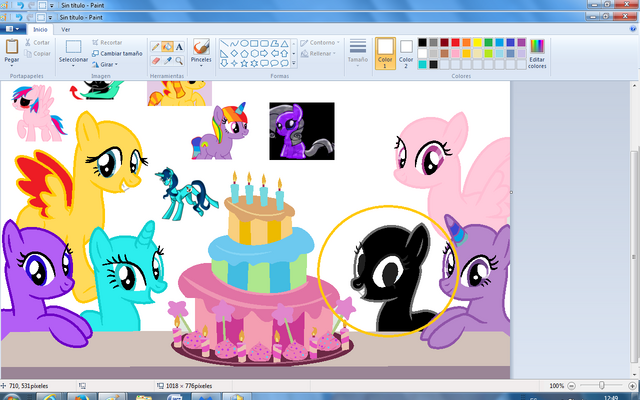Select the Eraser tool
640x400 pixels.
[x=156, y=61]
